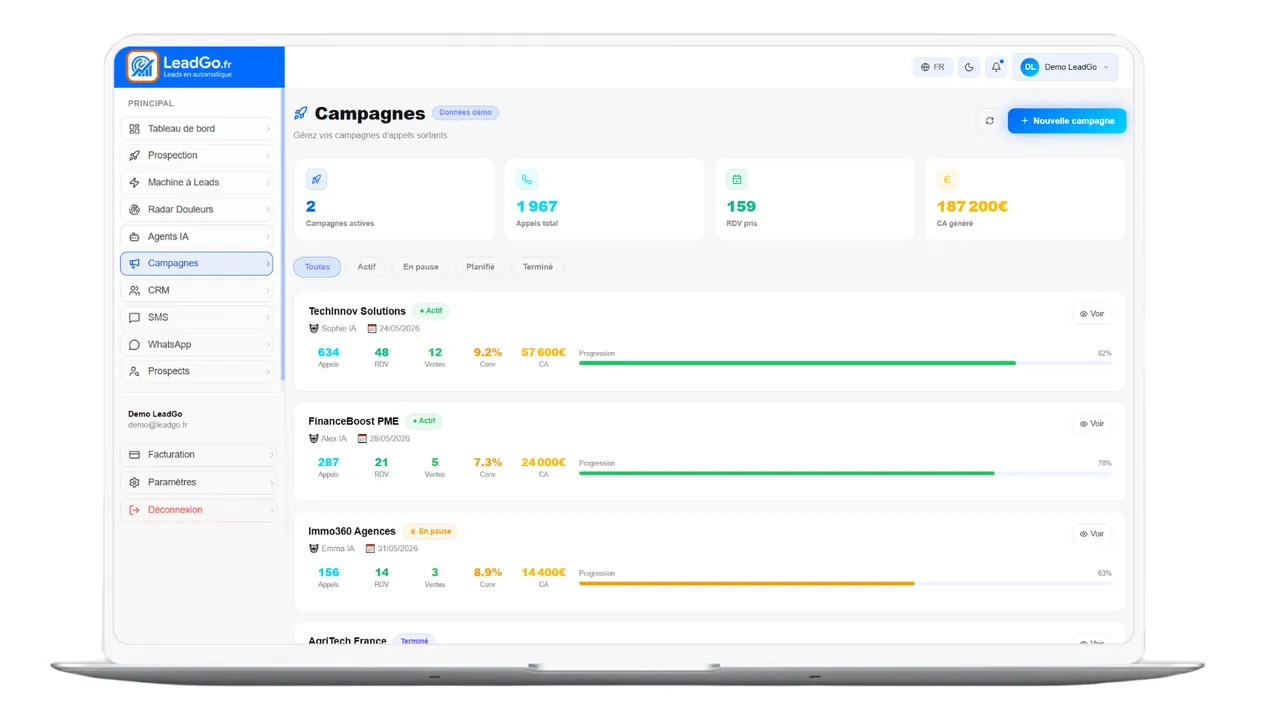Viewport: 1280px width, 720px height.
Task: Open the FR language selector
Action: (x=932, y=67)
